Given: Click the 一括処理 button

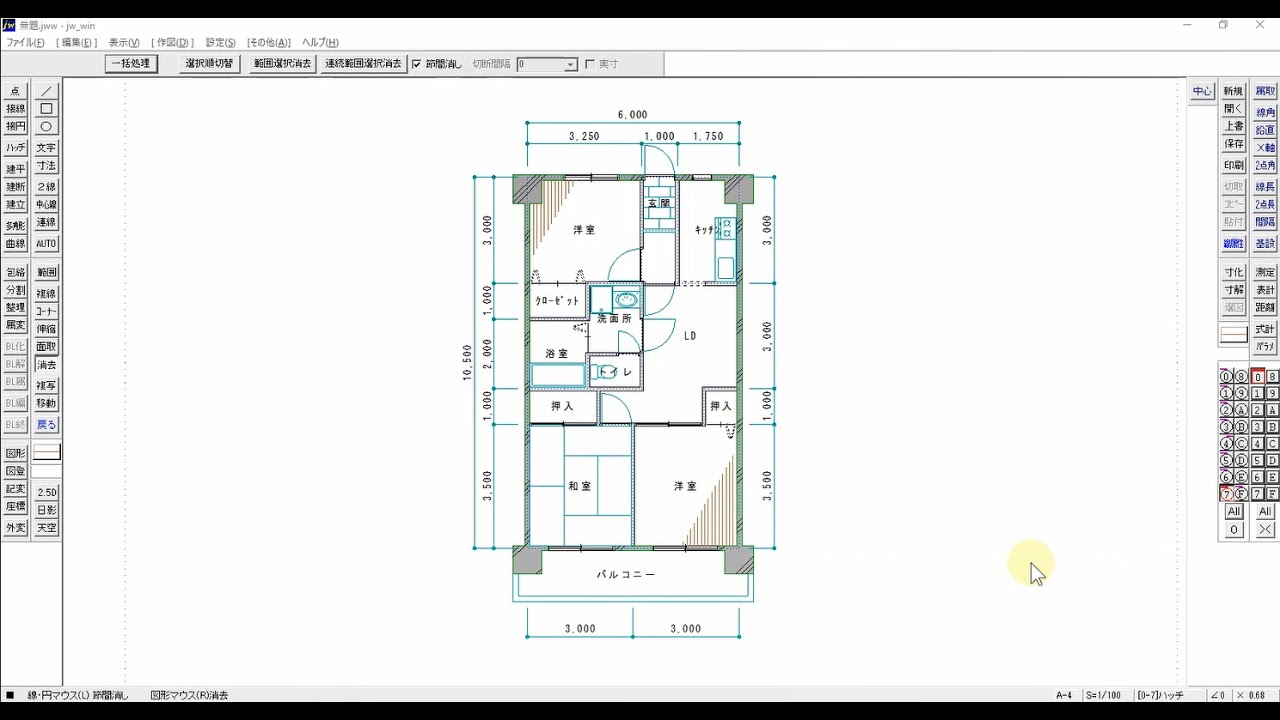Looking at the screenshot, I should 131,64.
